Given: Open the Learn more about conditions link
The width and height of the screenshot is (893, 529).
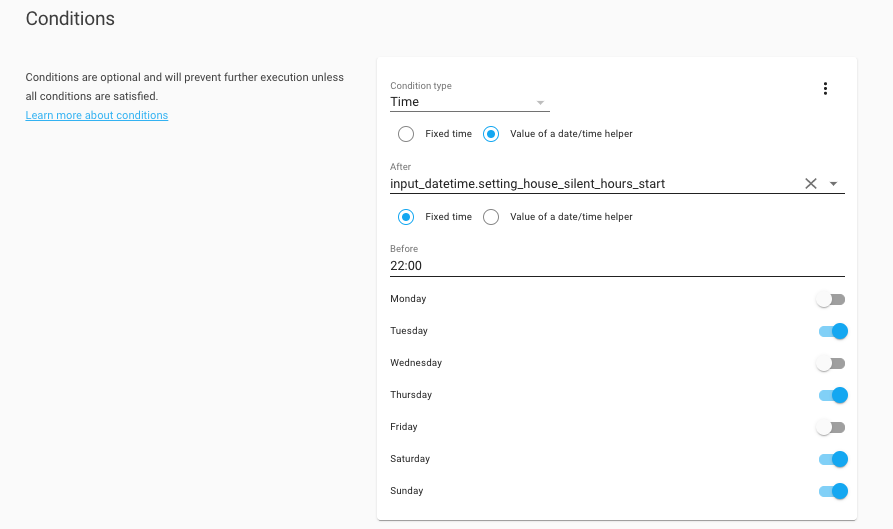Looking at the screenshot, I should [x=97, y=115].
